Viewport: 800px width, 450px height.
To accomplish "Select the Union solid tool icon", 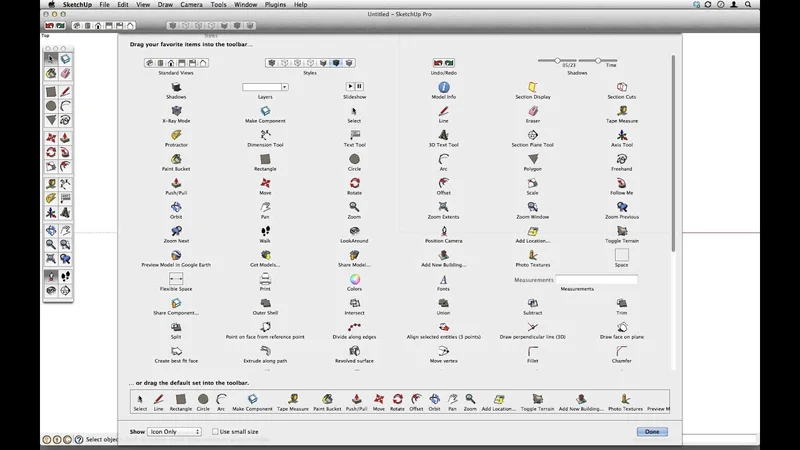I will (x=443, y=303).
